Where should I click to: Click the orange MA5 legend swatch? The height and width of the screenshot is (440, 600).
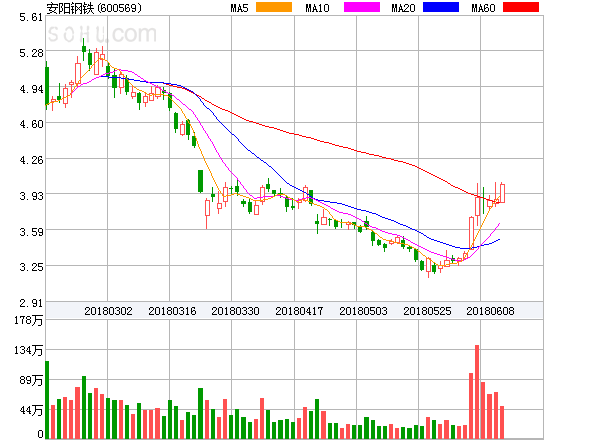[274, 7]
